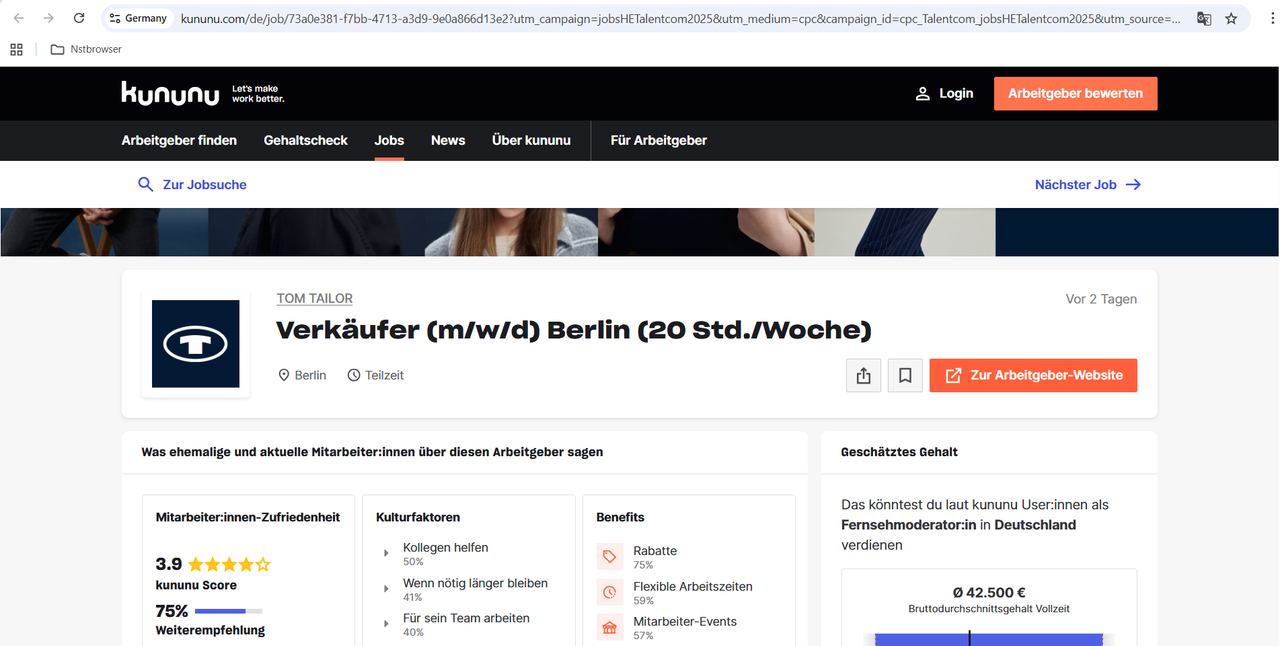The image size is (1280, 646).
Task: Click the Benefits heading
Action: pos(620,517)
